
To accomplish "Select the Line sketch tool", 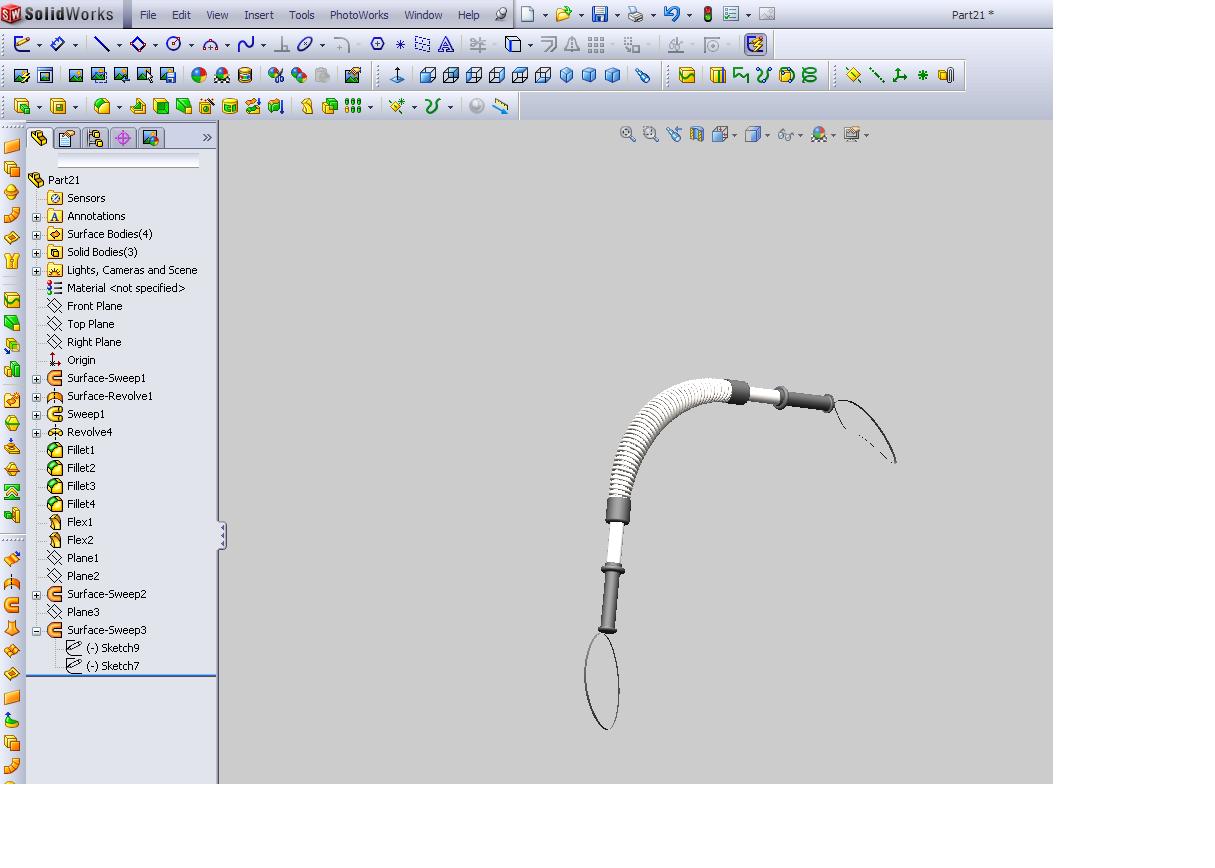I will coord(101,44).
